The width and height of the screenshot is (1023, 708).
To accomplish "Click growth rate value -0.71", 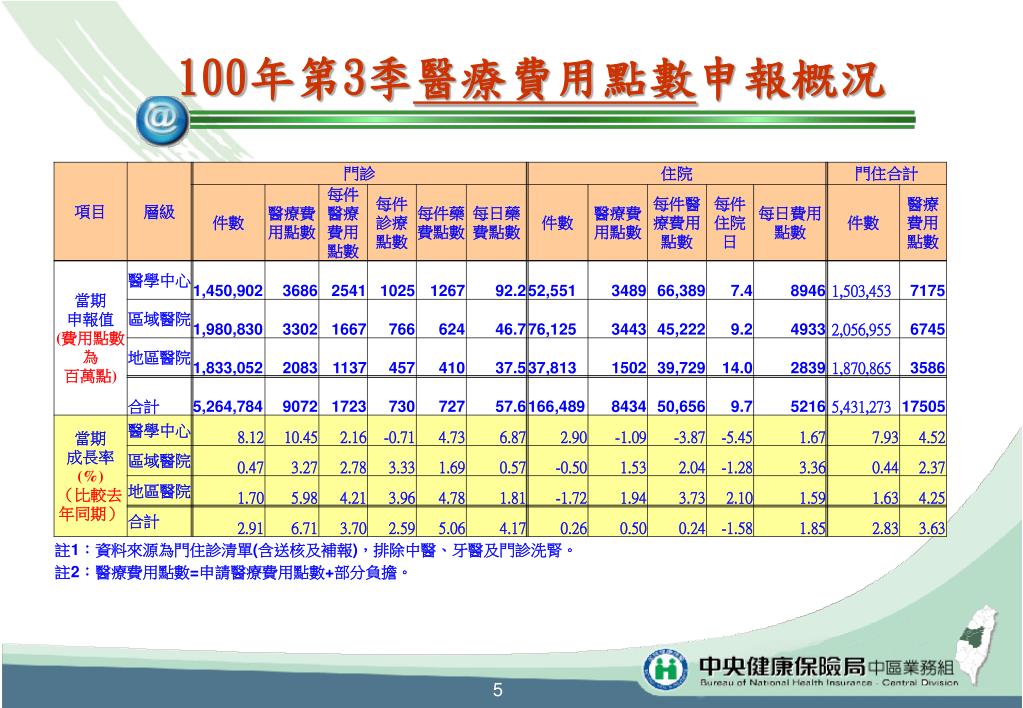I will pos(399,437).
